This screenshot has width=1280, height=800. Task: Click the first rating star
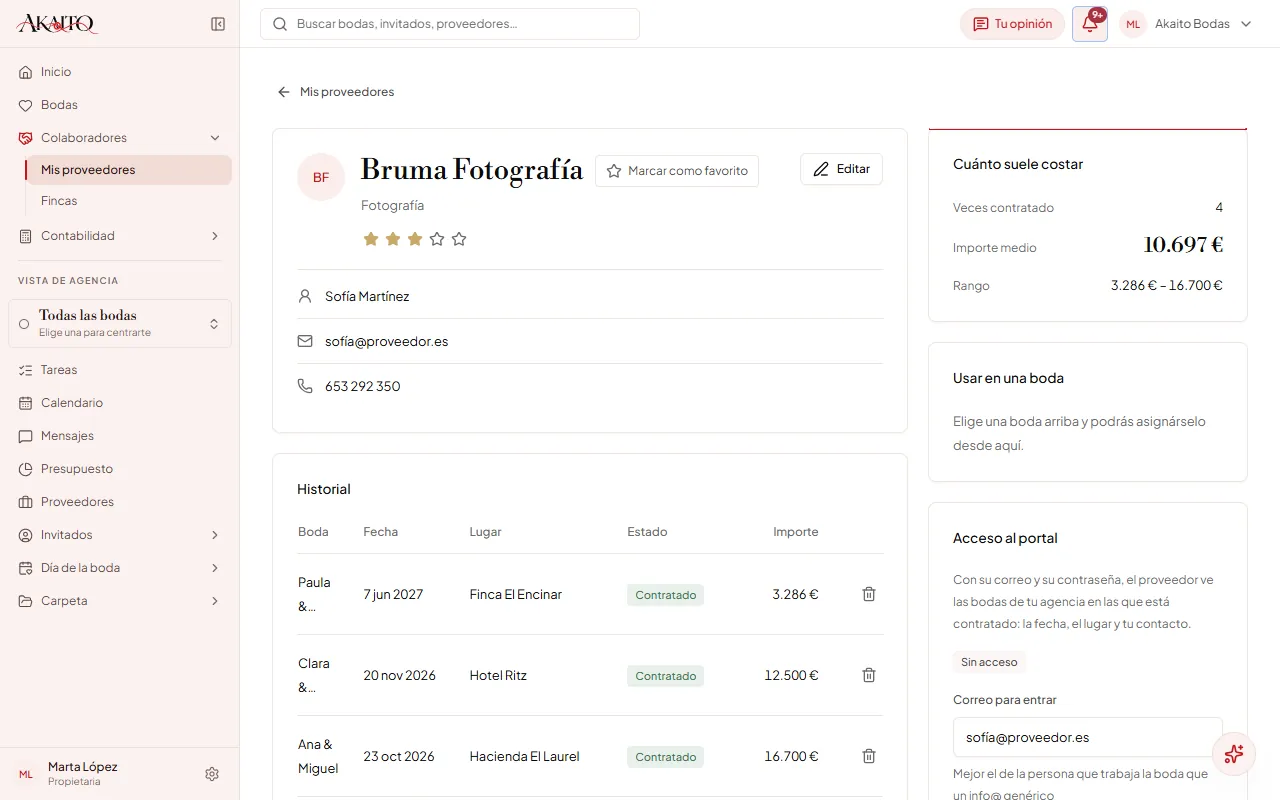371,239
